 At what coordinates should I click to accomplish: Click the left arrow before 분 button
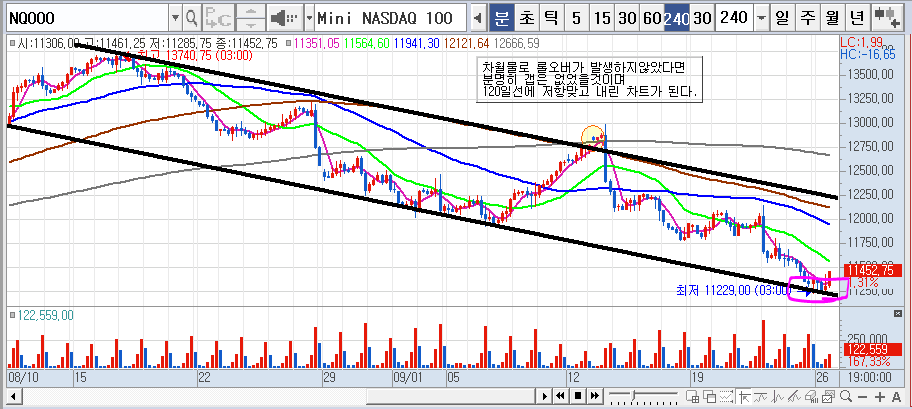478,18
